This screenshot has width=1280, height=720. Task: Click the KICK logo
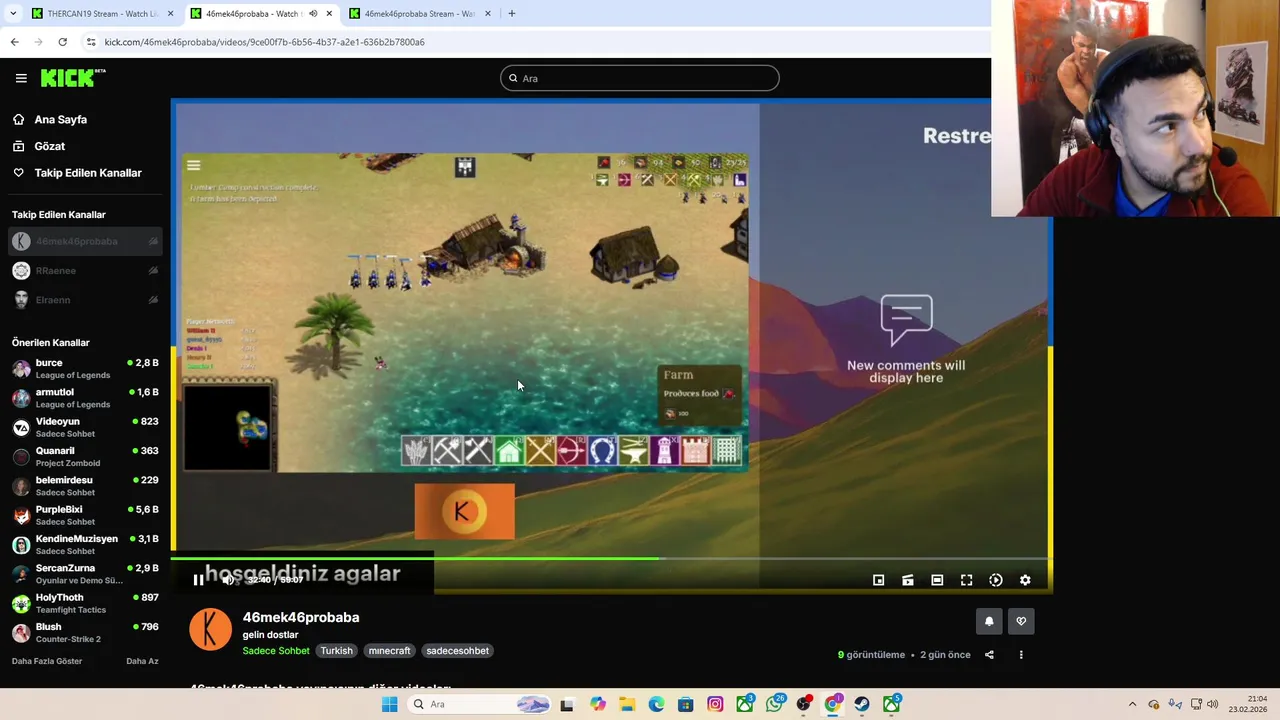click(x=73, y=78)
